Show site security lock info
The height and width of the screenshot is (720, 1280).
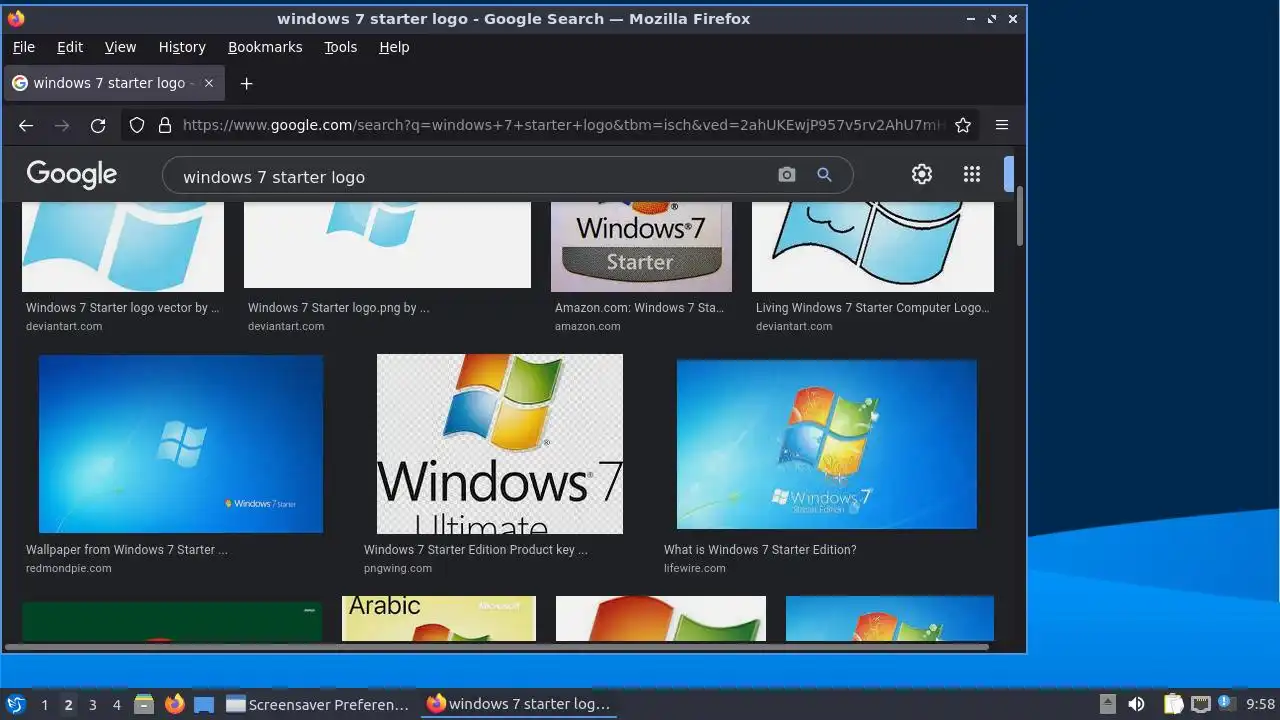(x=164, y=125)
